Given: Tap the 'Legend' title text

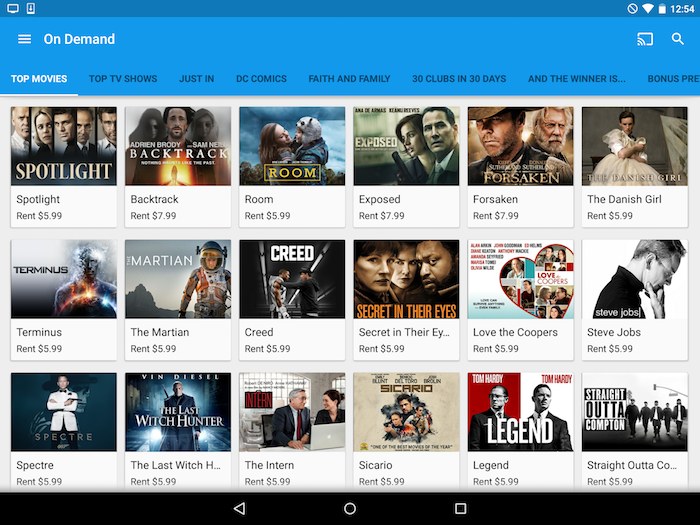Looking at the screenshot, I should click(491, 466).
